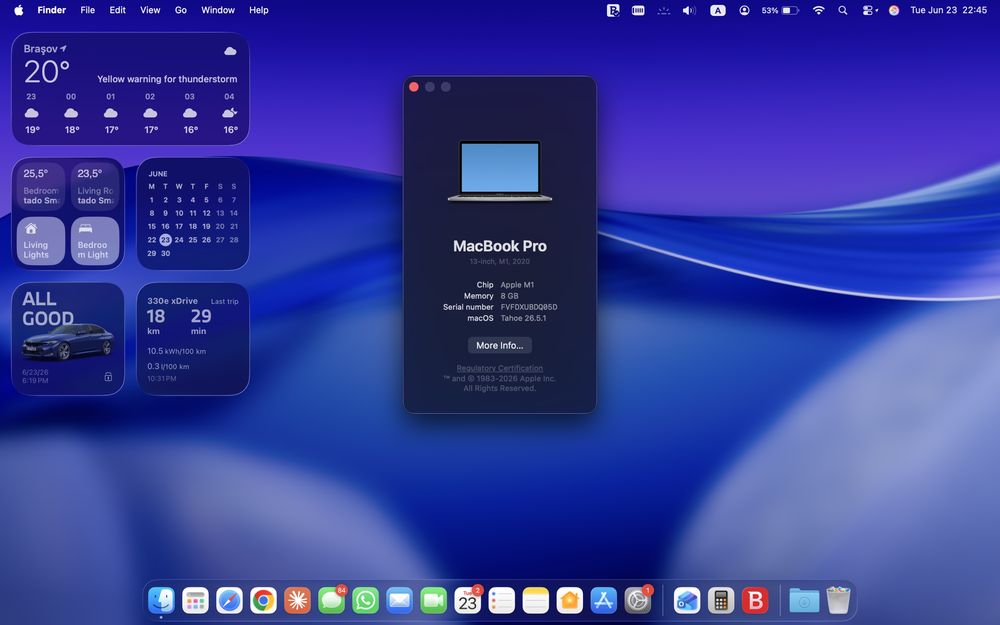Viewport: 1000px width, 625px height.
Task: Select today 23 in the June calendar widget
Action: (x=165, y=240)
